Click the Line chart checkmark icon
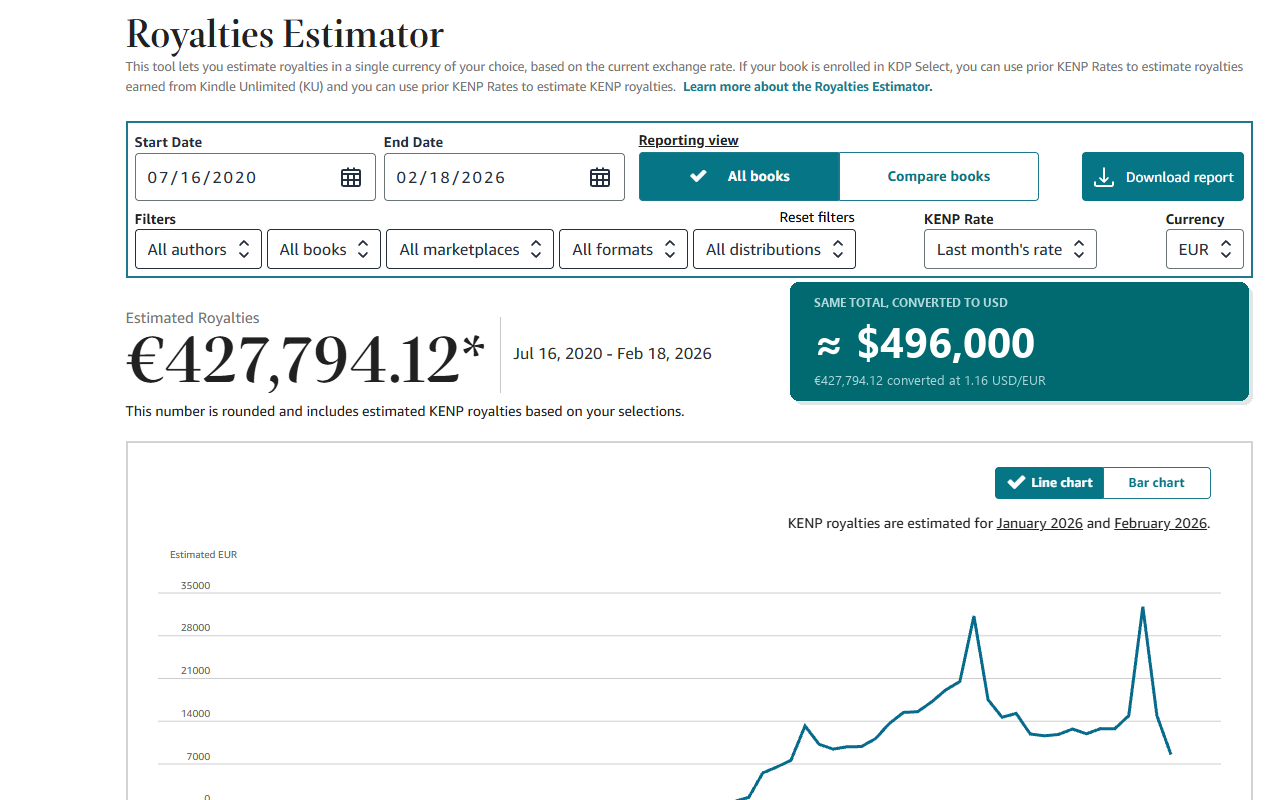This screenshot has height=800, width=1274. click(1016, 482)
